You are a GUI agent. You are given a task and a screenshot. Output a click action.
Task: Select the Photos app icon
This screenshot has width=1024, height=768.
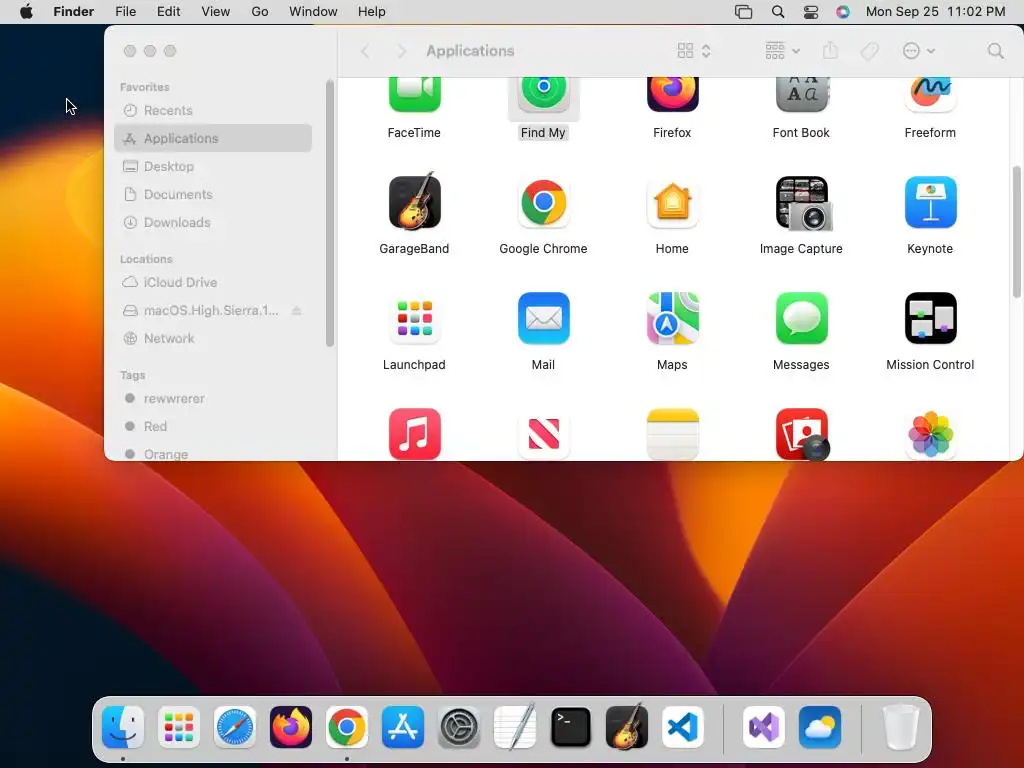[x=930, y=434]
